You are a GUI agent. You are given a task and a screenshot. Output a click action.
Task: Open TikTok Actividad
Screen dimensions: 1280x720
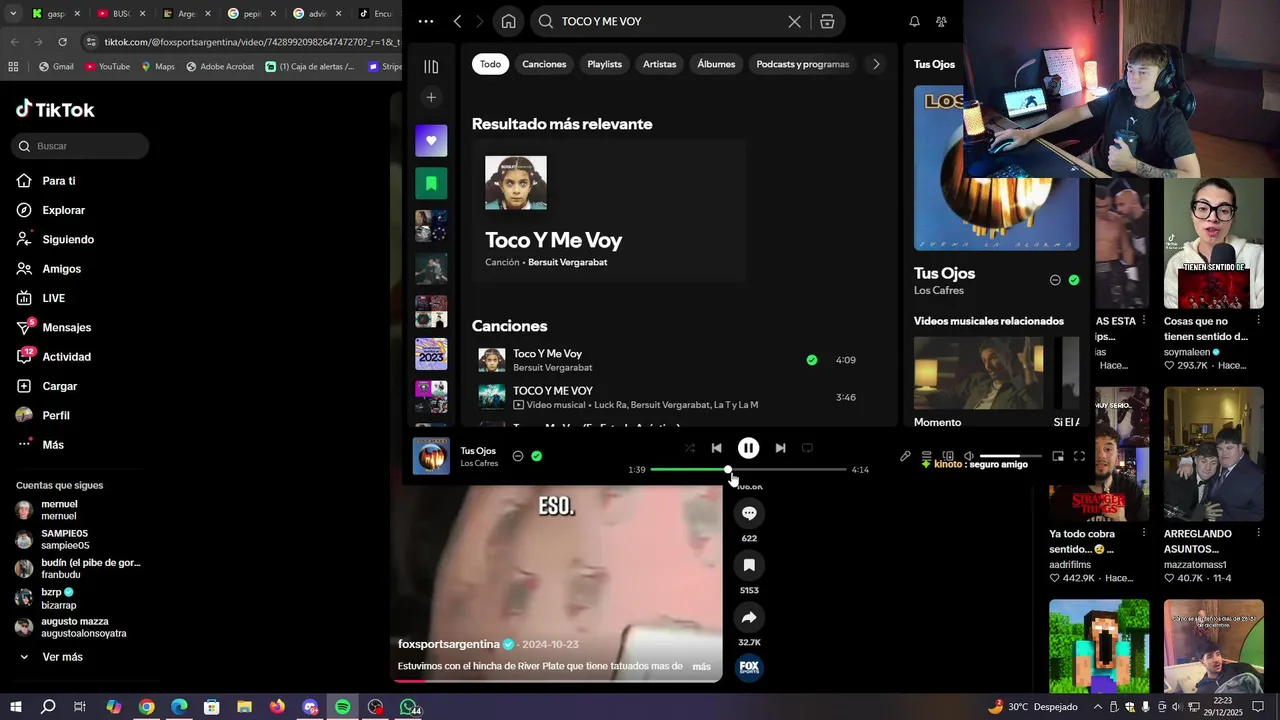[x=66, y=357]
